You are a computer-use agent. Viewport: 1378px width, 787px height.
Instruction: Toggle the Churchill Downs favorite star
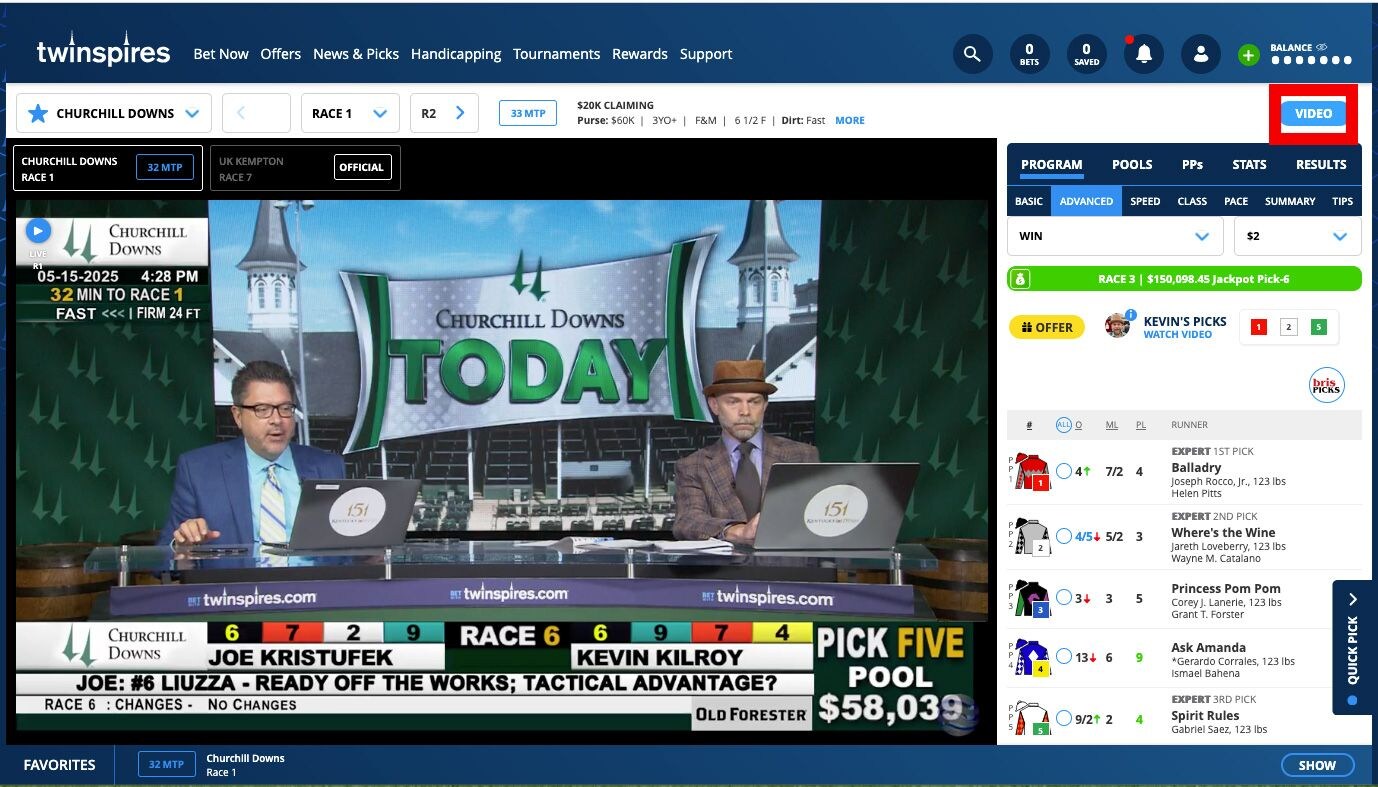(x=38, y=113)
